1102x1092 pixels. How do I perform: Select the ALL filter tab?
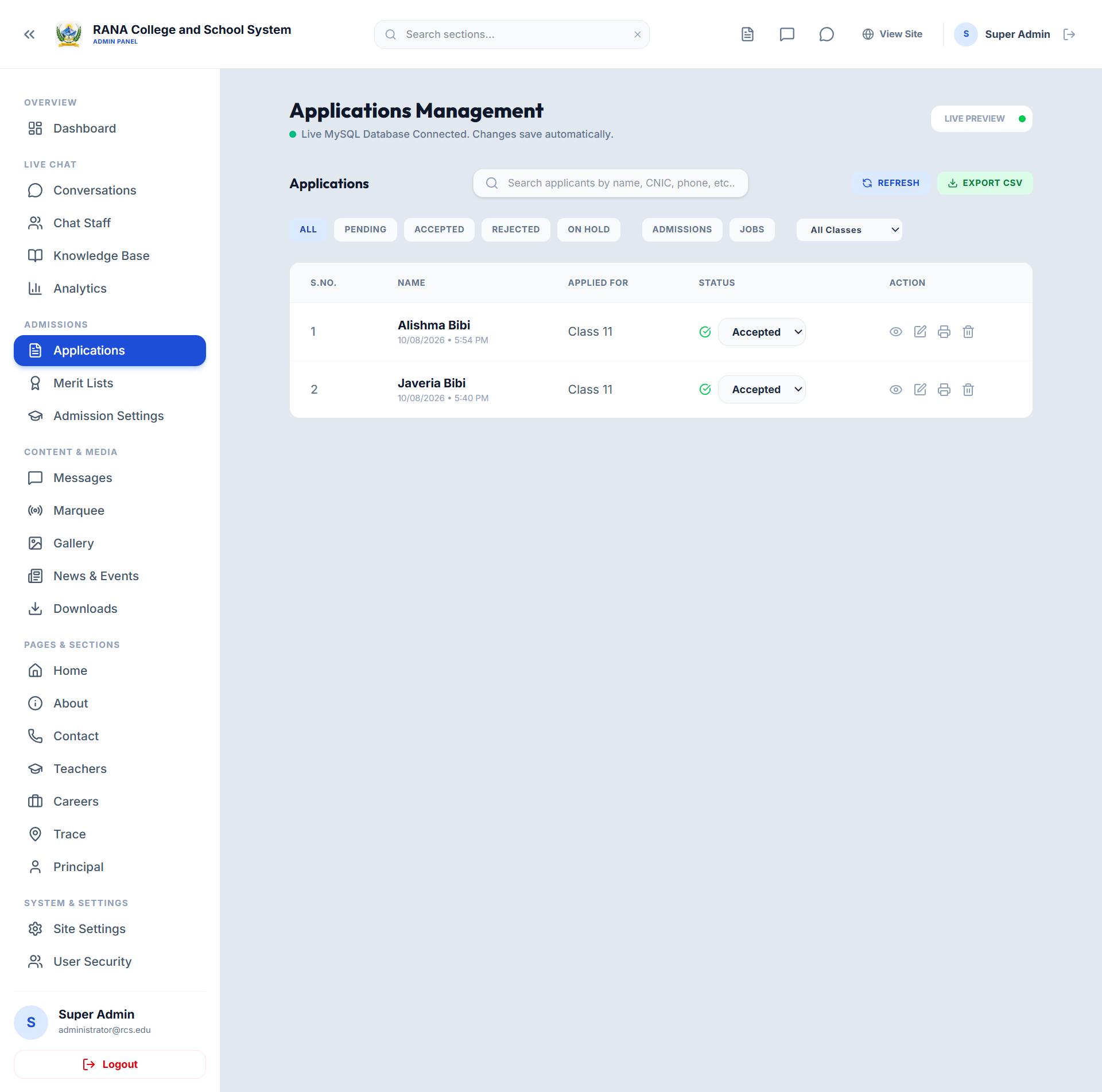click(308, 230)
